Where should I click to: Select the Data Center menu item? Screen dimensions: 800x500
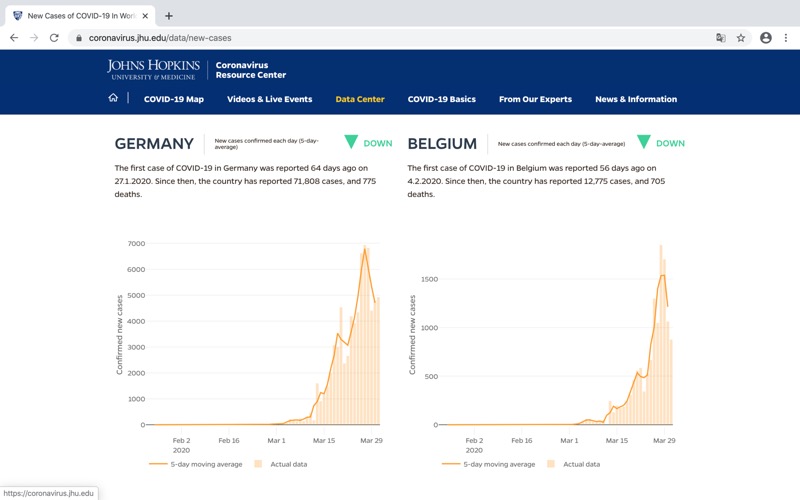[x=360, y=99]
